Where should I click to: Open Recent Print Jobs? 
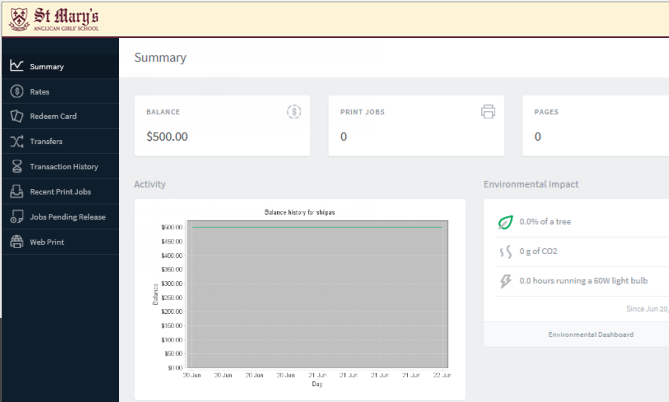[x=61, y=192]
